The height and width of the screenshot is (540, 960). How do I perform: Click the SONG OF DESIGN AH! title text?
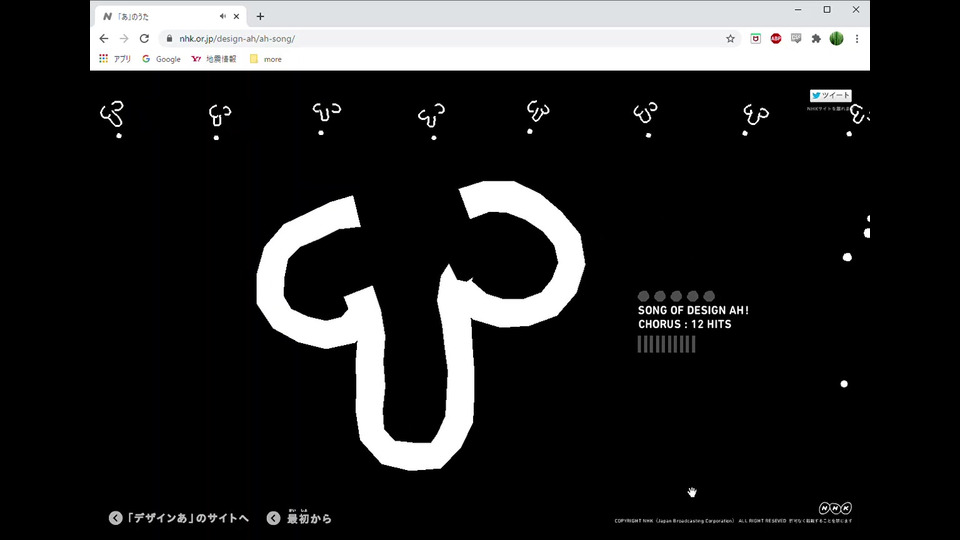point(693,310)
